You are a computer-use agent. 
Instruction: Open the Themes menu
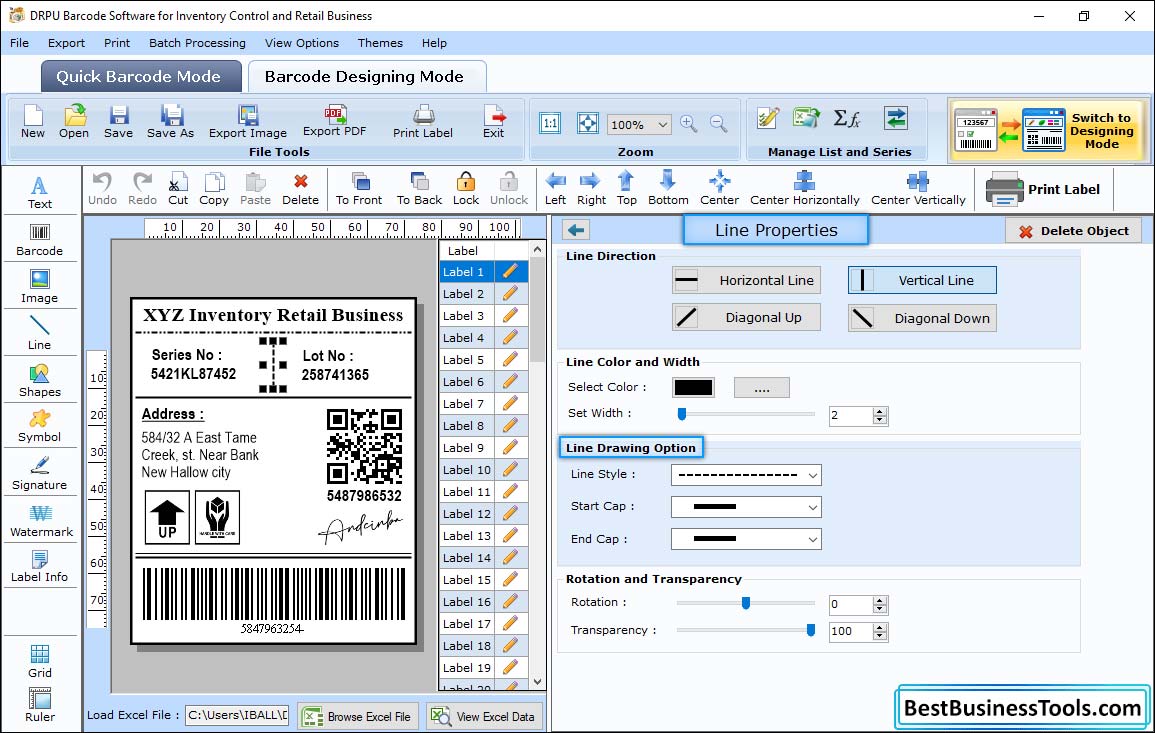pos(380,43)
